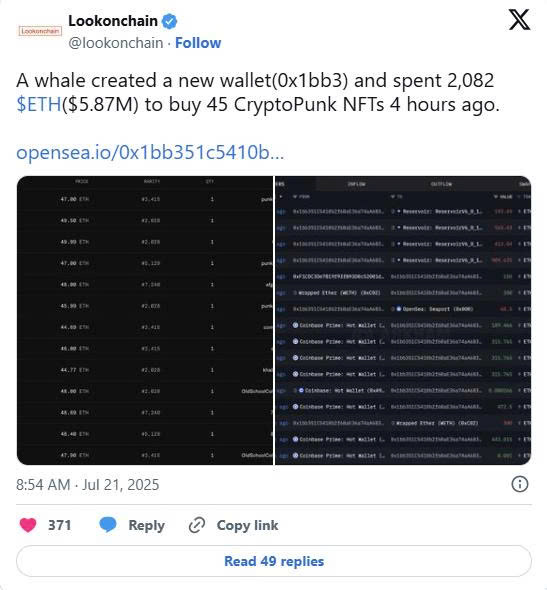Screen dimensions: 547x590
Task: Open the opensea.io wallet link
Action: (x=150, y=152)
